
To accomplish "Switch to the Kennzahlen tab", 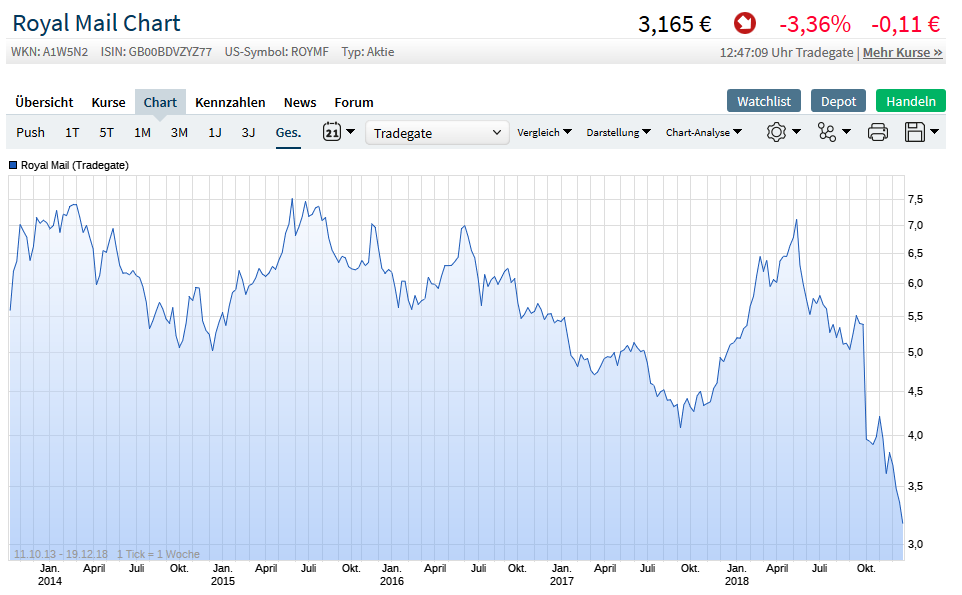I will click(x=230, y=102).
